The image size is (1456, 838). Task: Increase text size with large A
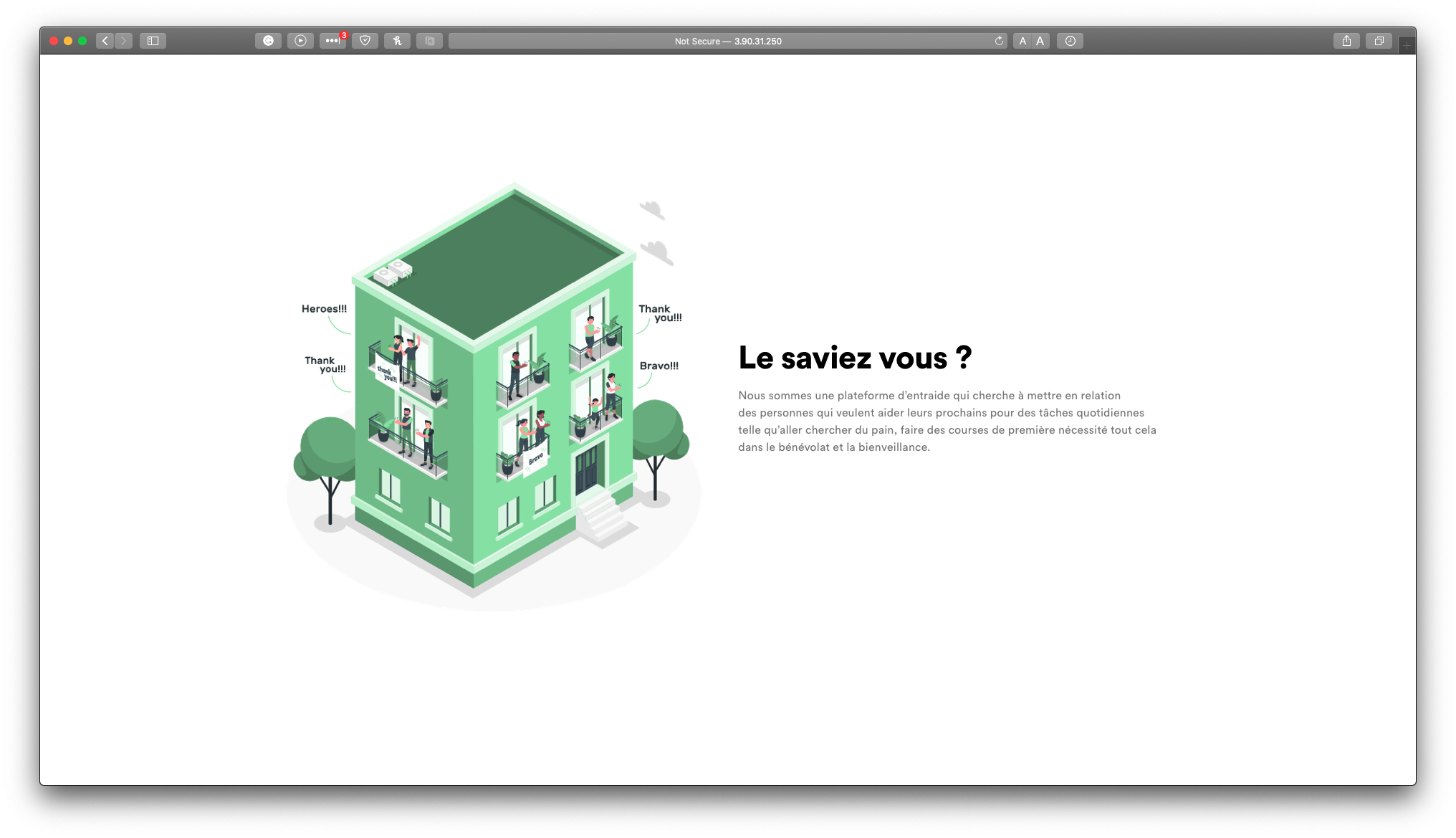[1040, 41]
